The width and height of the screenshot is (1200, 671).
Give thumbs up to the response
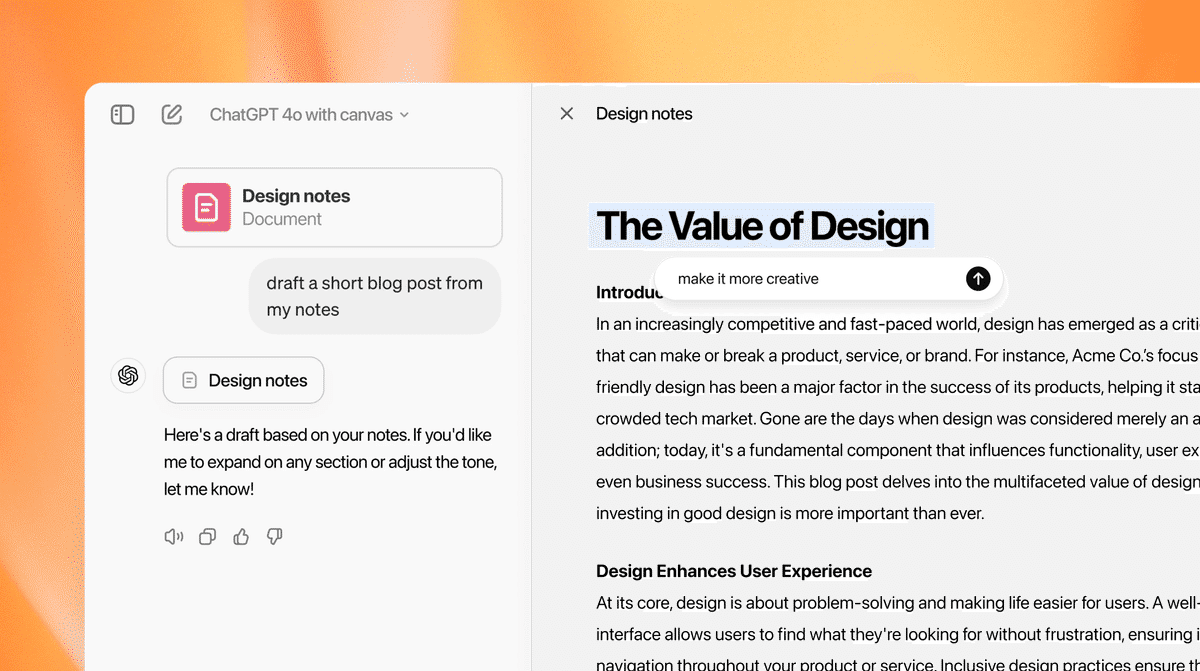[x=241, y=537]
